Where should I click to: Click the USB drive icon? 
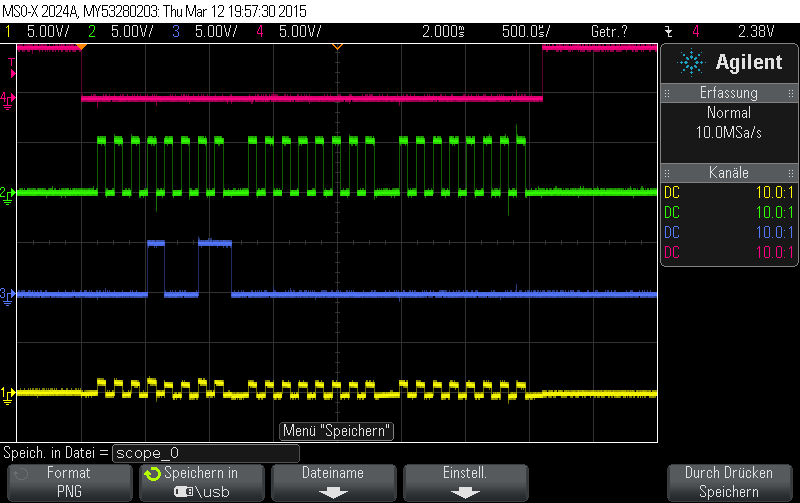(x=184, y=492)
